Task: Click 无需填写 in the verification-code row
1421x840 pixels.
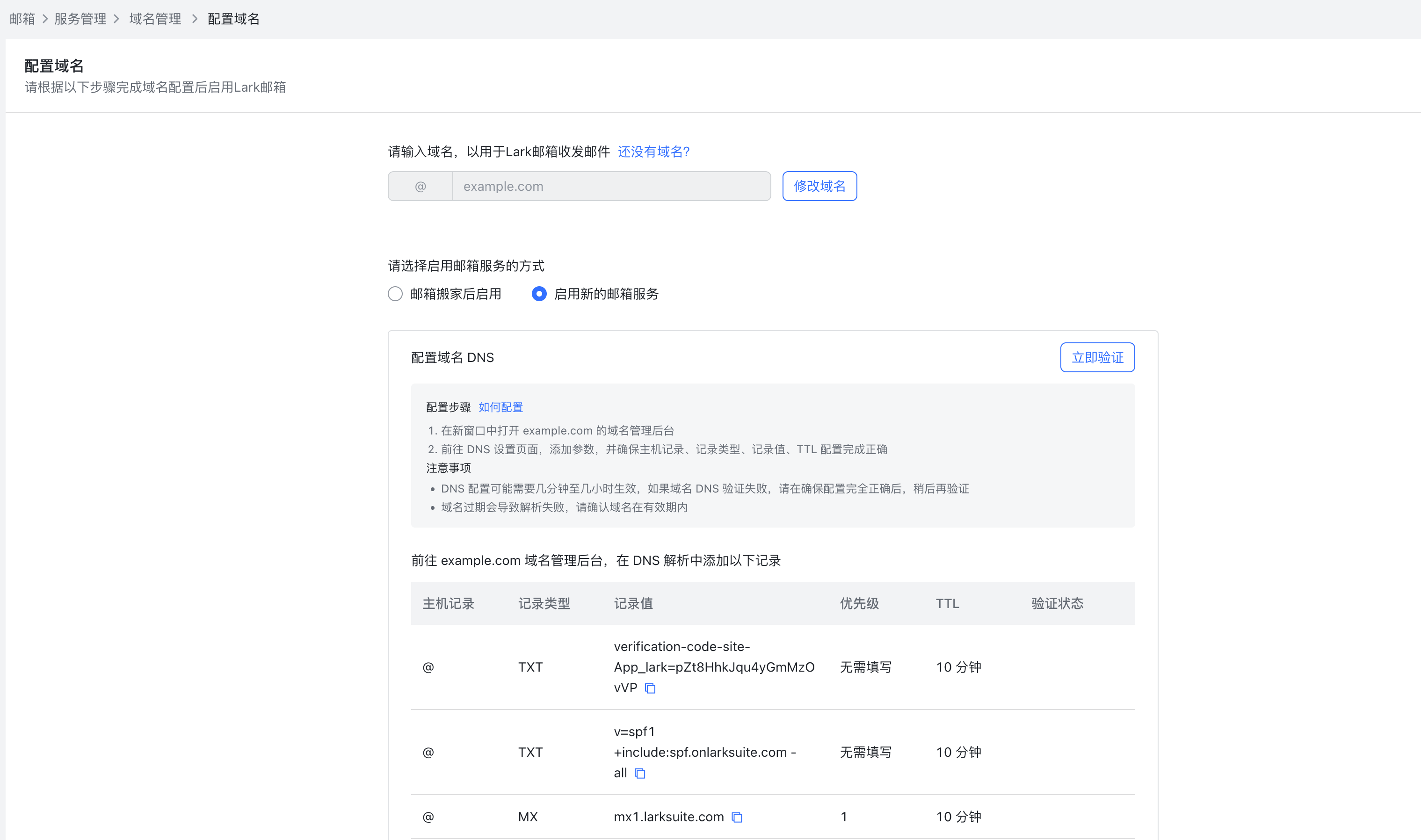Action: (866, 667)
